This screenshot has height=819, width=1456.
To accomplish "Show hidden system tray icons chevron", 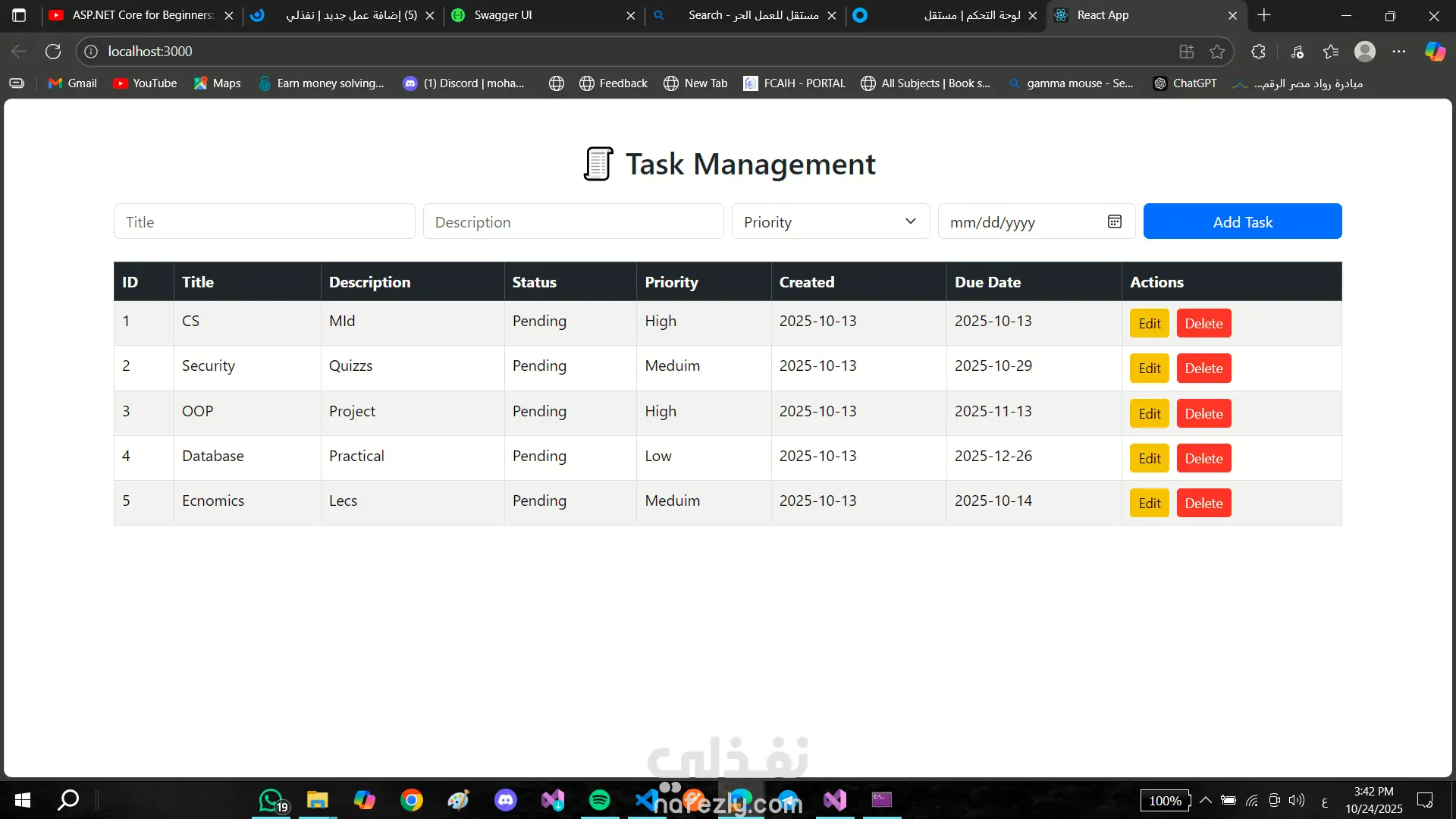I will [1205, 800].
